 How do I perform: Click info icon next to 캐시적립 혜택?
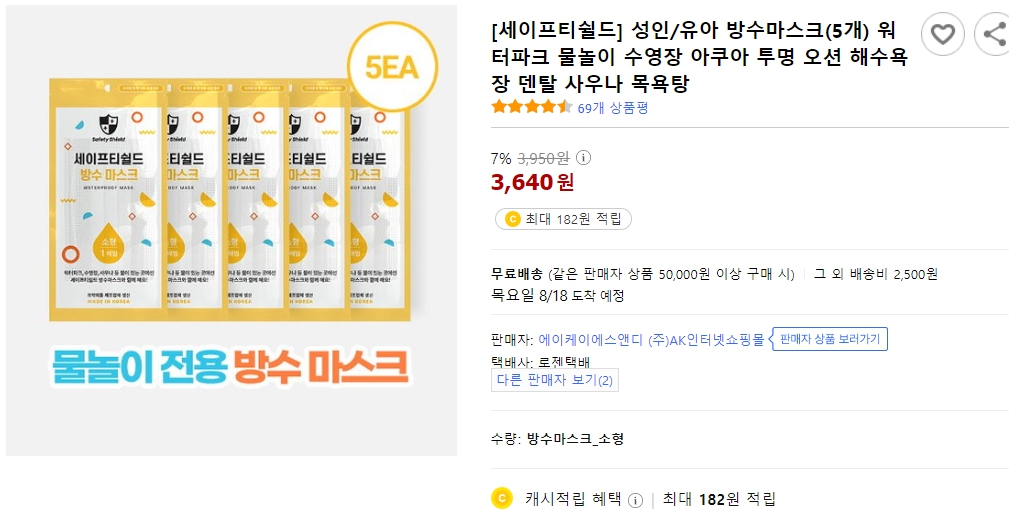tap(635, 500)
